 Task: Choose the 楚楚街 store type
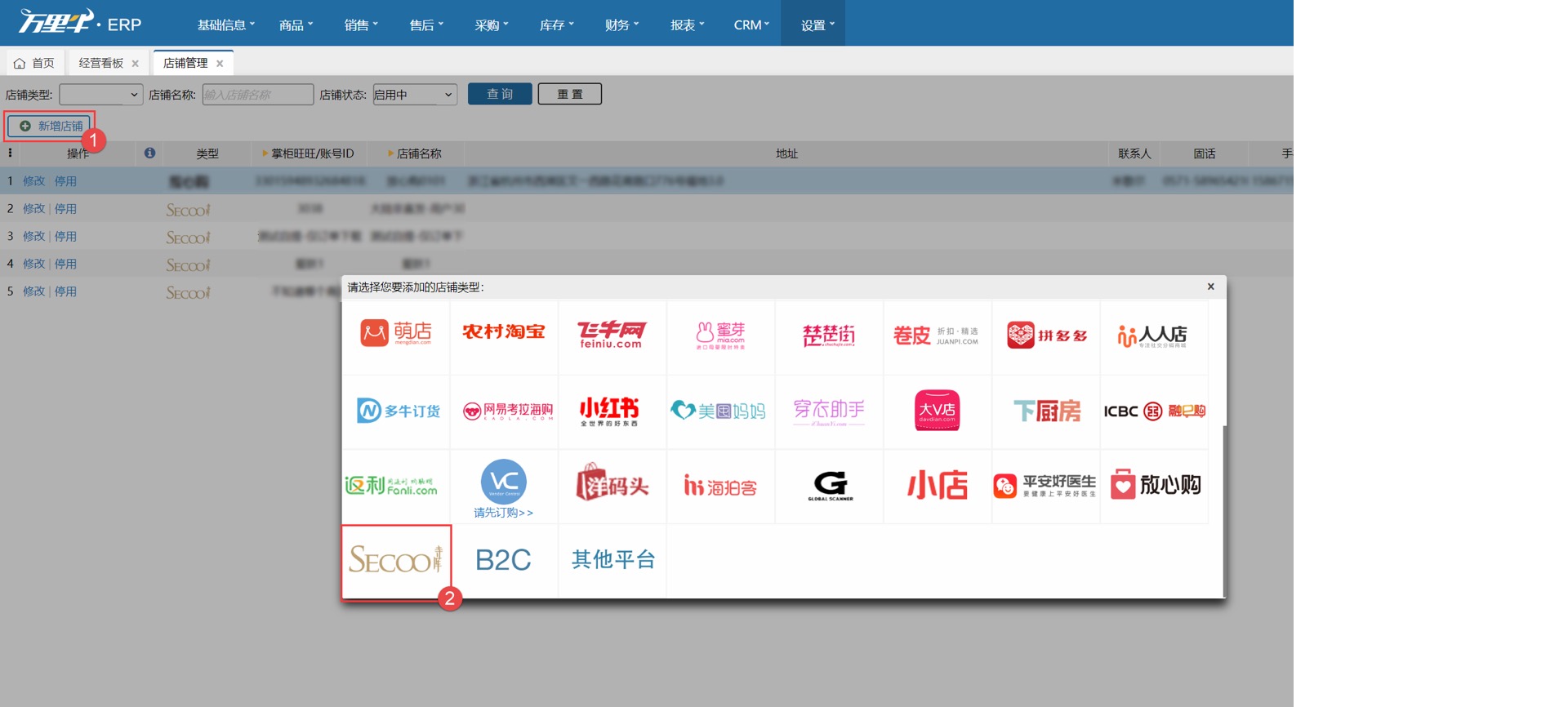[829, 334]
